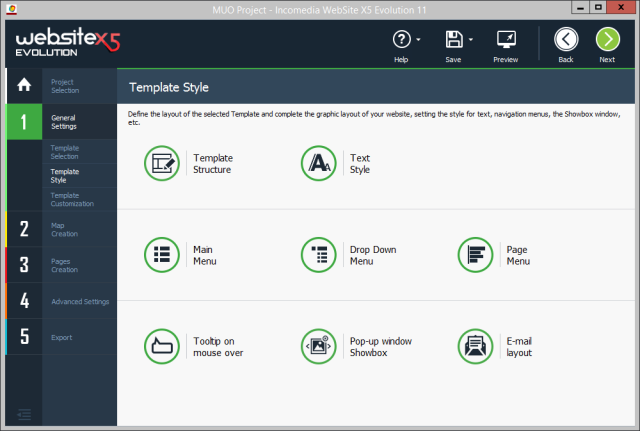Image resolution: width=640 pixels, height=431 pixels.
Task: Click the Help question mark icon
Action: click(401, 40)
